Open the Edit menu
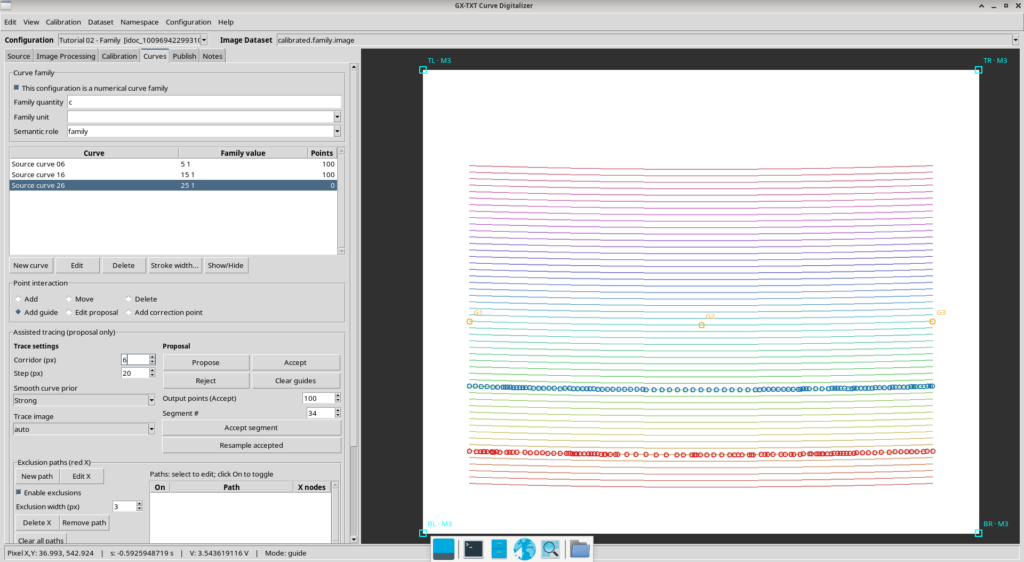 tap(10, 22)
